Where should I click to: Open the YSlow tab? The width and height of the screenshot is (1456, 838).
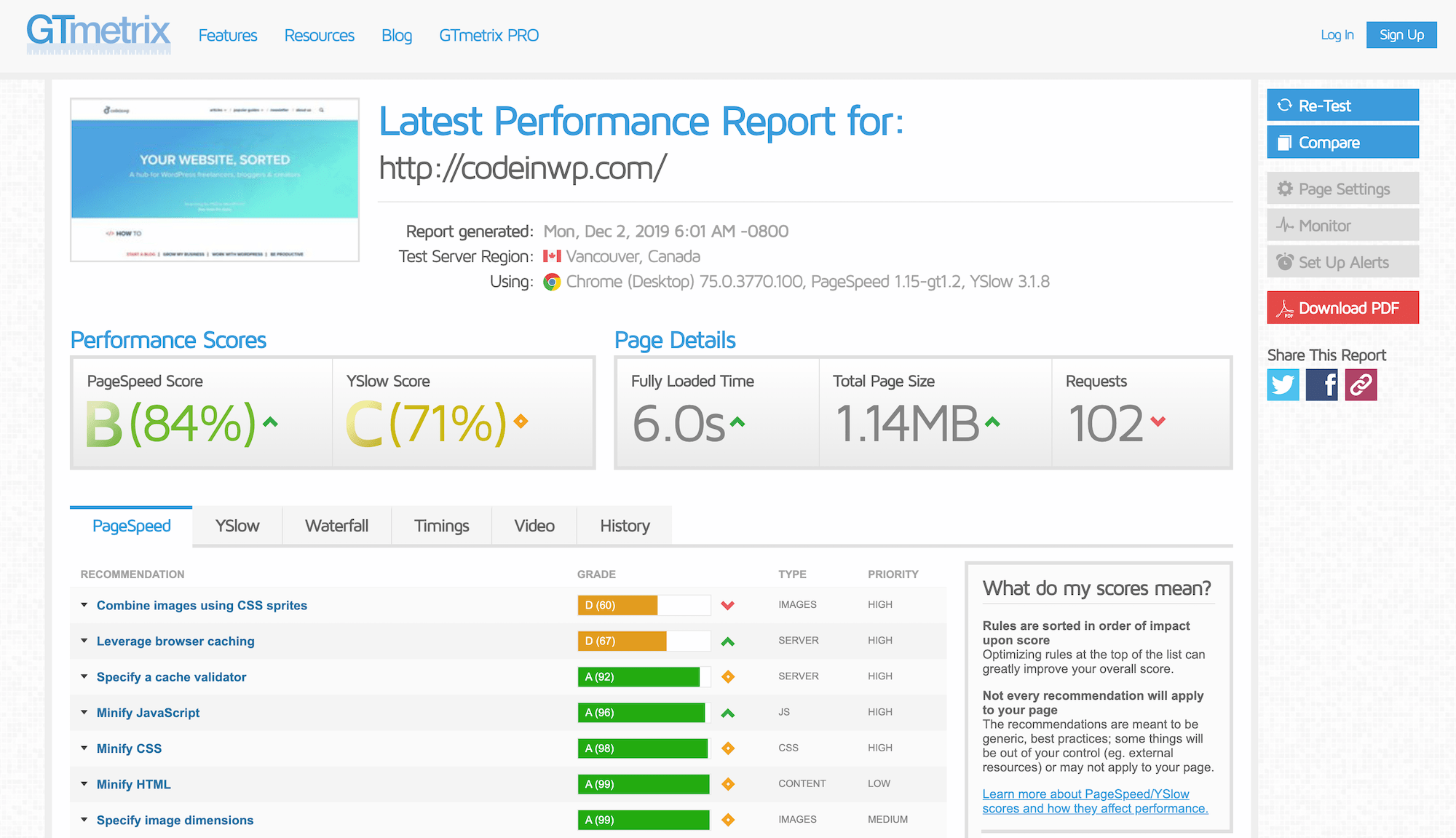pos(237,526)
